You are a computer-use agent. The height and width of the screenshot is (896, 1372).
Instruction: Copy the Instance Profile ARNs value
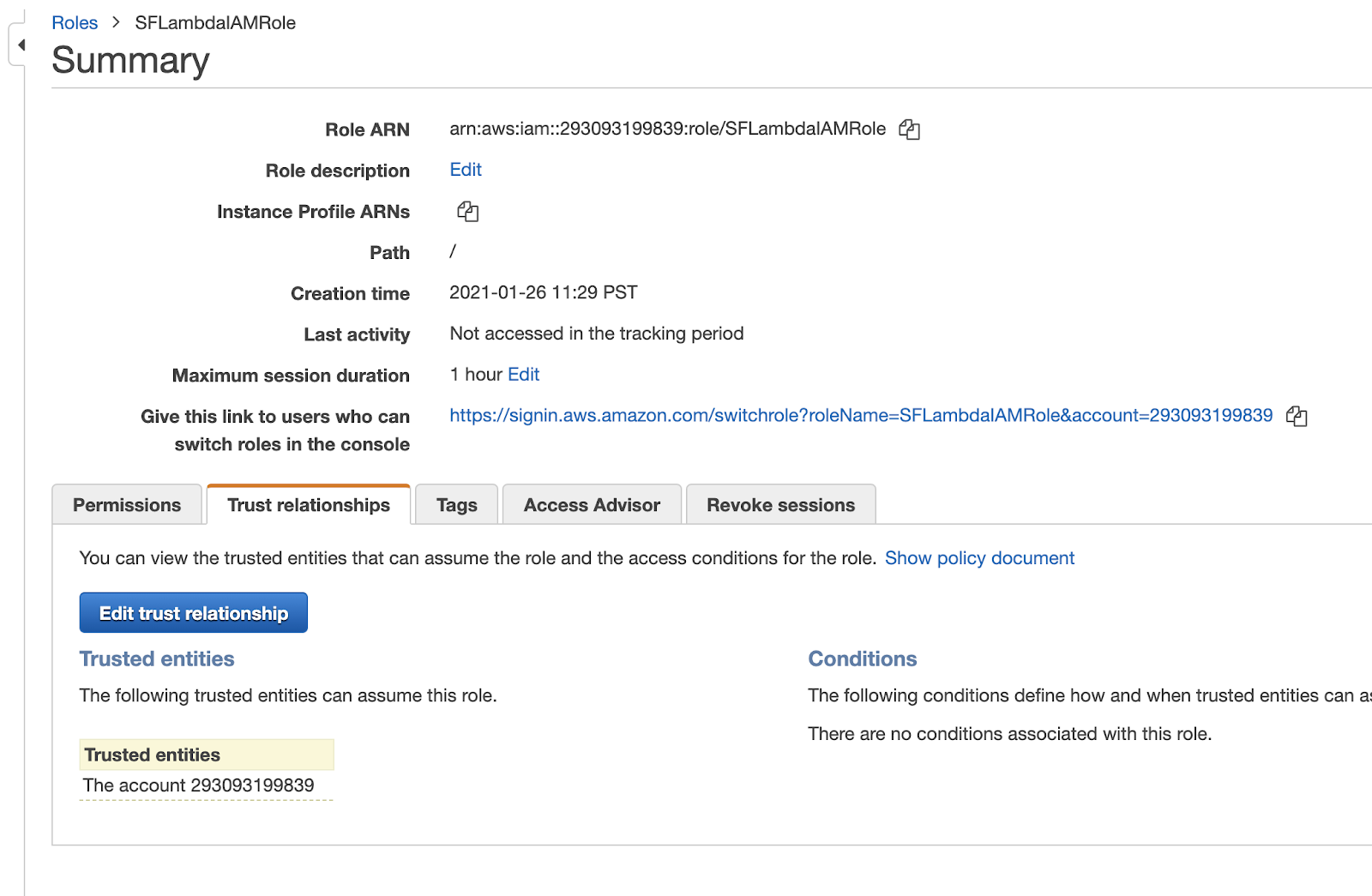467,212
